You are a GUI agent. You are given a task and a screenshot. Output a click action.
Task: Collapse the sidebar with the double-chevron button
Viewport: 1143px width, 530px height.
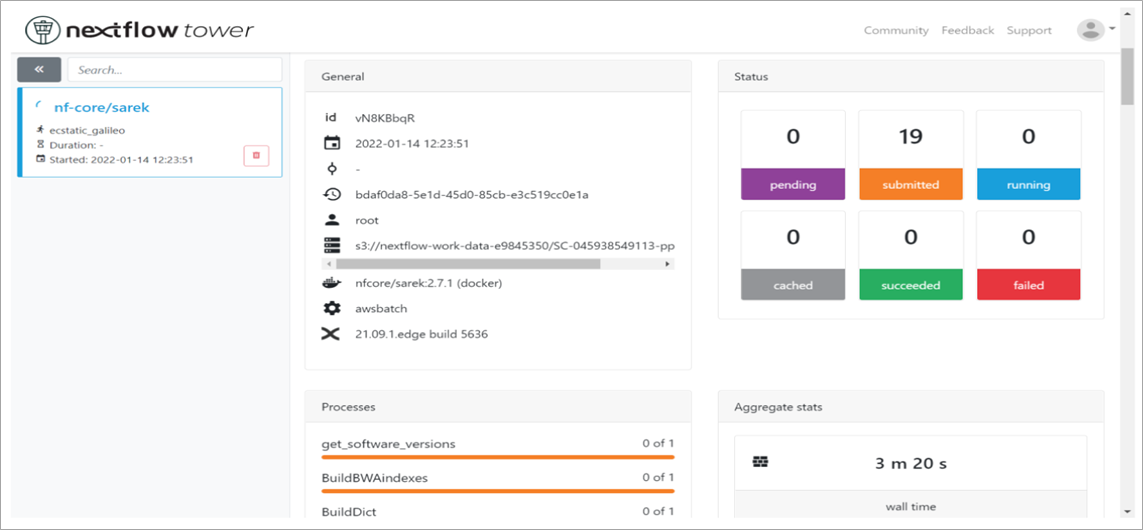(39, 69)
